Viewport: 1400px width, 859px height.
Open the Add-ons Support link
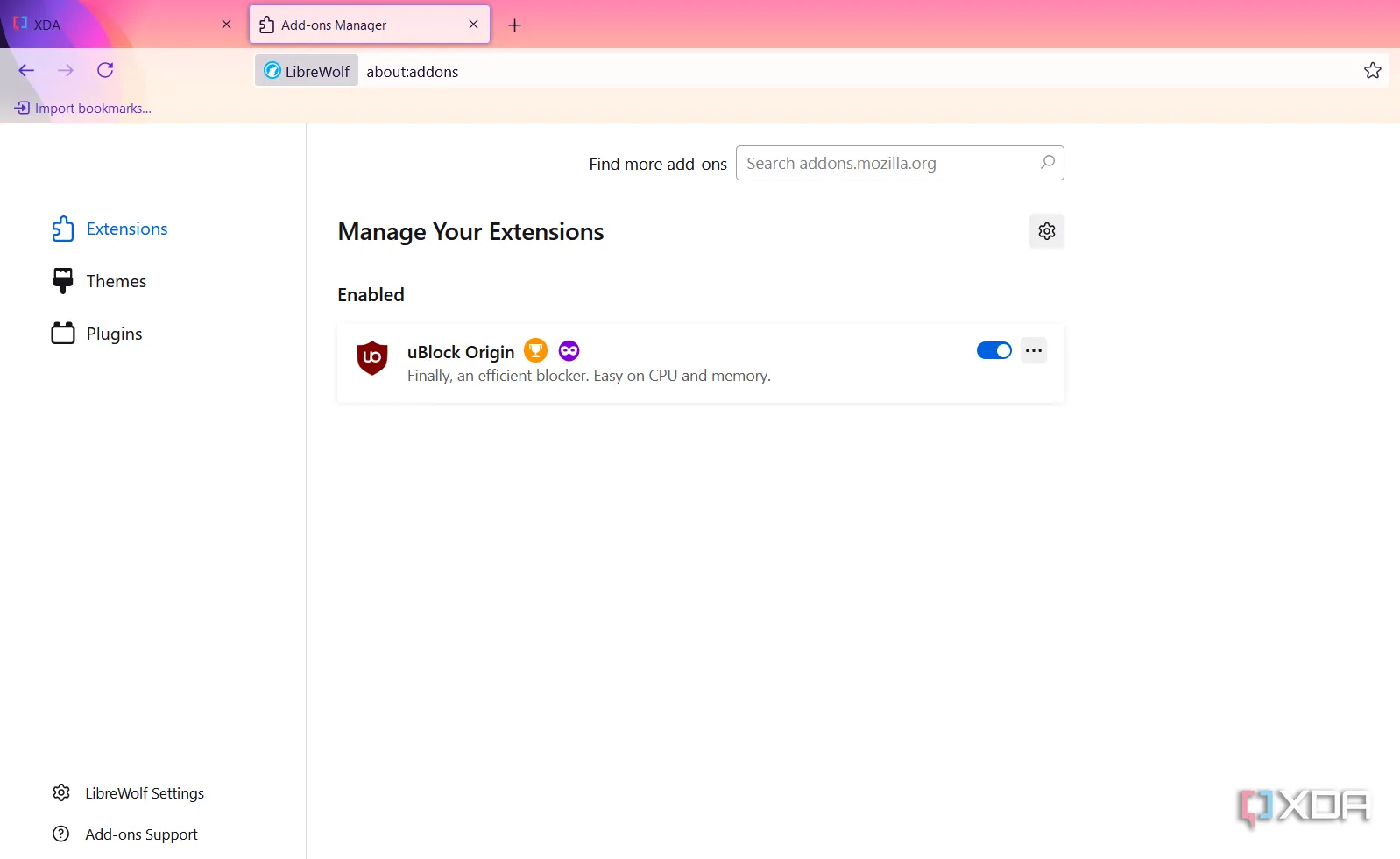click(141, 834)
